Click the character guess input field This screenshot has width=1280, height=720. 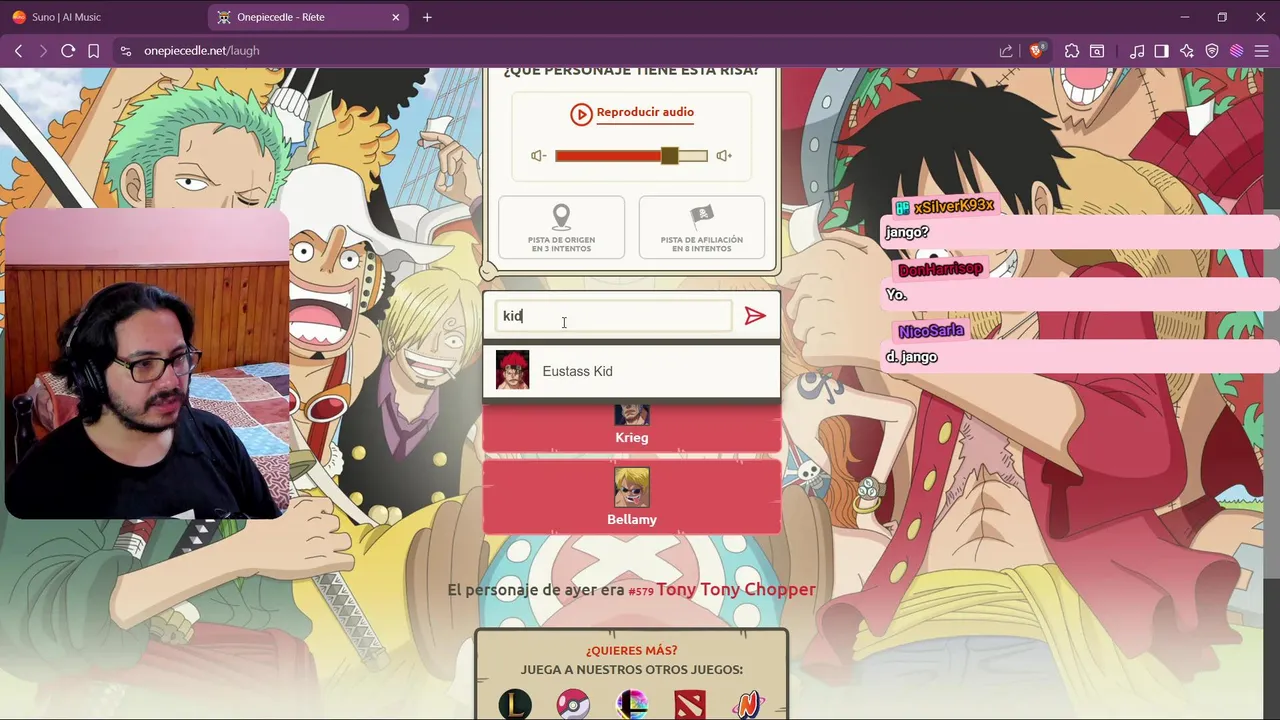point(613,316)
